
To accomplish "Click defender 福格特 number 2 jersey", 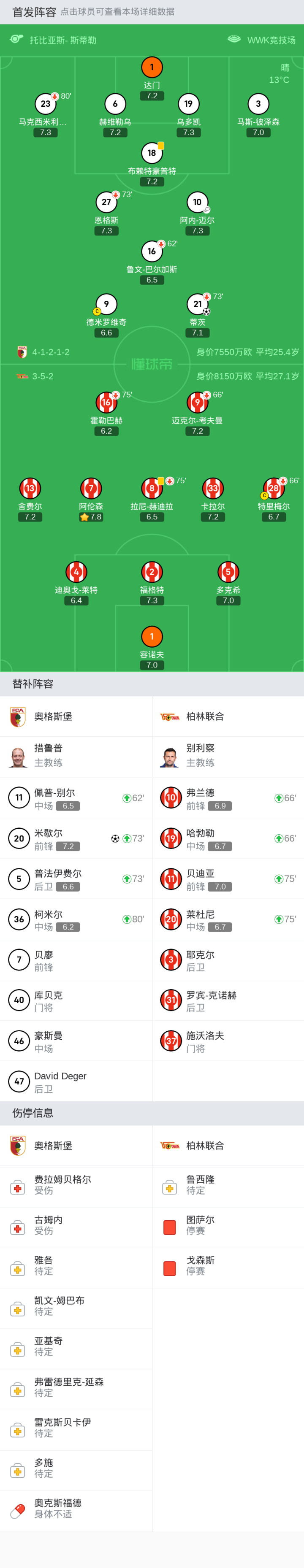I will pyautogui.click(x=152, y=572).
